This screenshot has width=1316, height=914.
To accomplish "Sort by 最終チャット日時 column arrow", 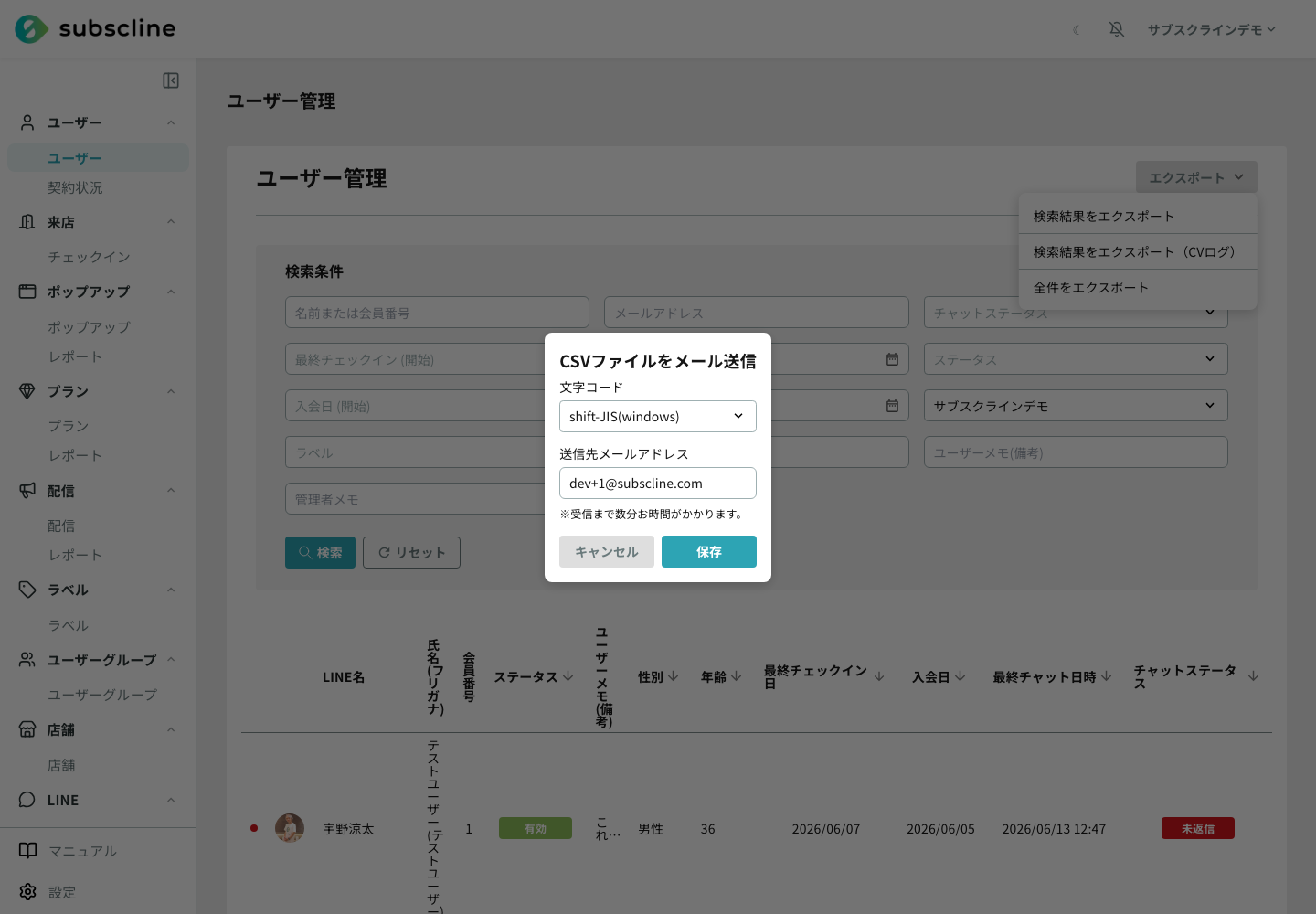I will coord(1107,676).
